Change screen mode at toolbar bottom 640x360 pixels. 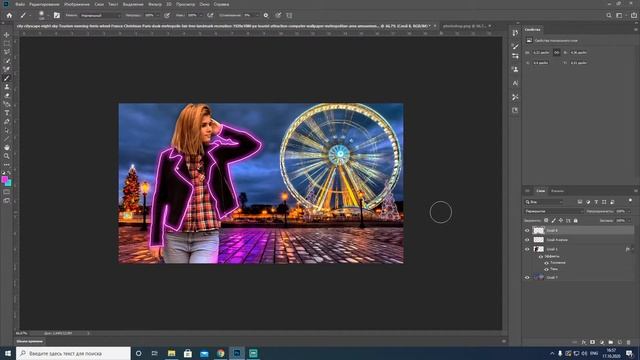coord(7,201)
